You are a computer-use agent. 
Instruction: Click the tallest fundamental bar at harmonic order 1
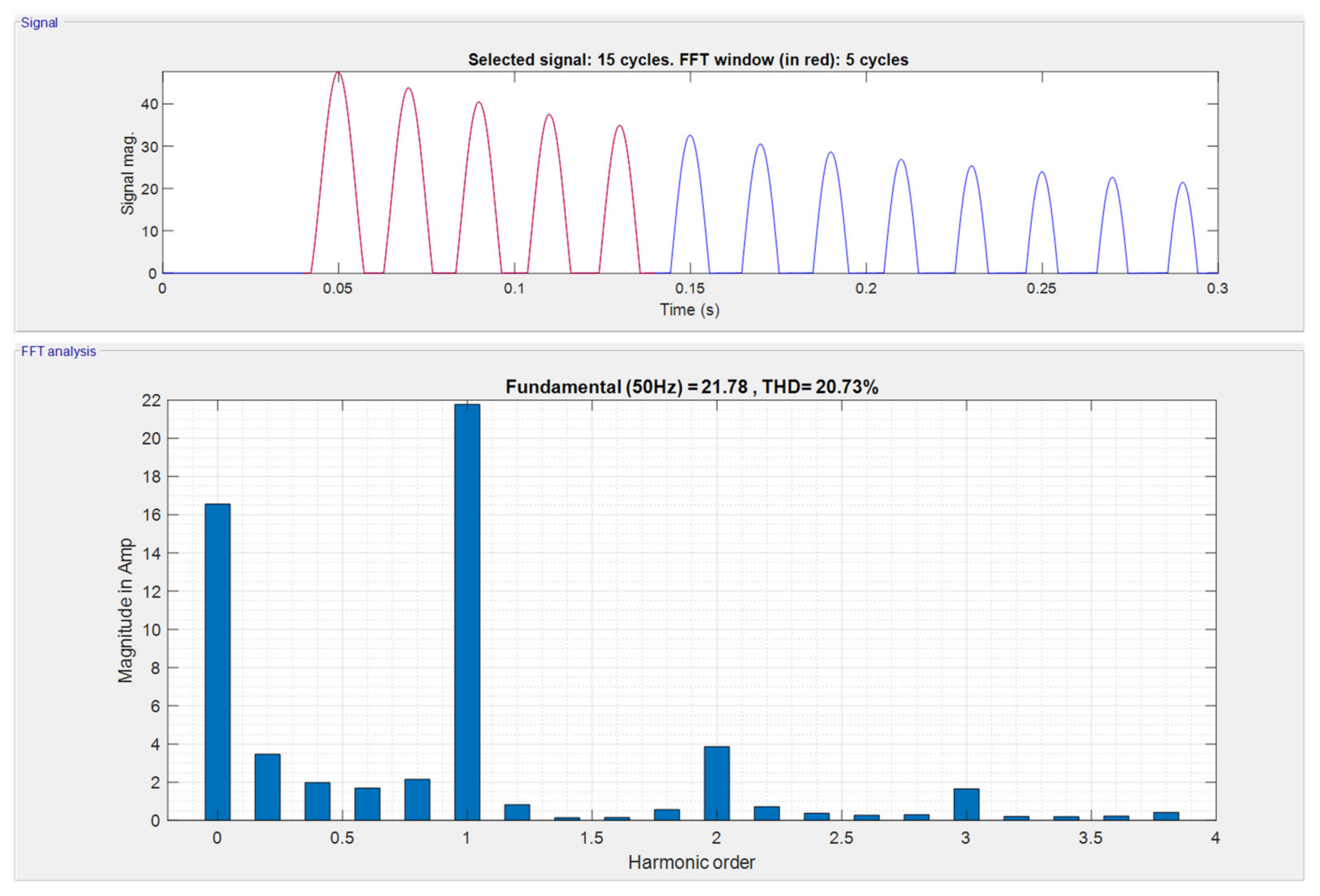(x=467, y=612)
